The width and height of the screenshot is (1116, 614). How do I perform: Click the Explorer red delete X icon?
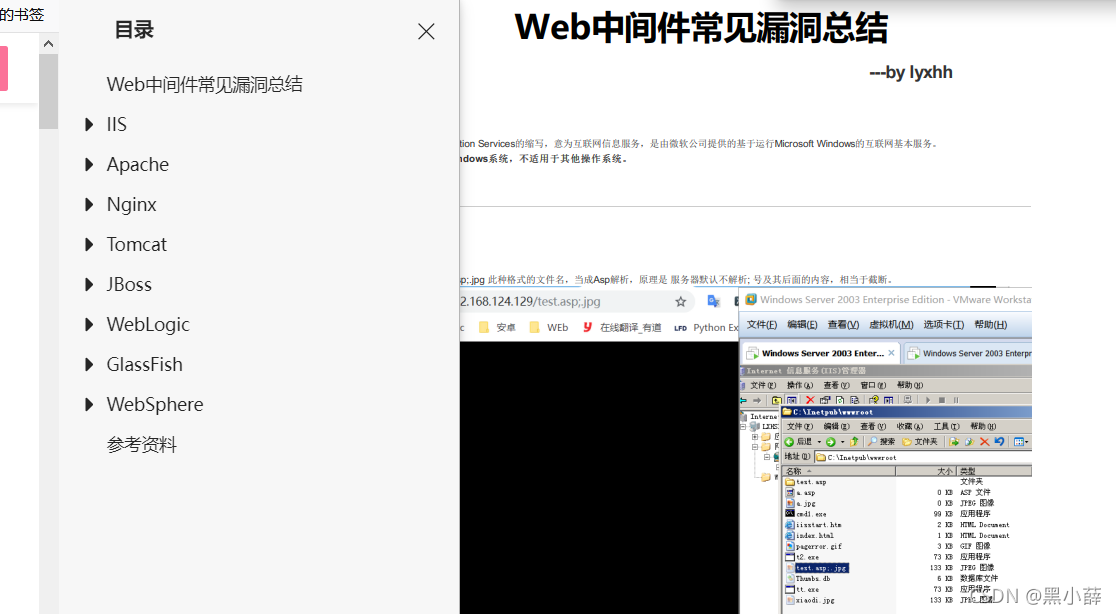click(984, 442)
